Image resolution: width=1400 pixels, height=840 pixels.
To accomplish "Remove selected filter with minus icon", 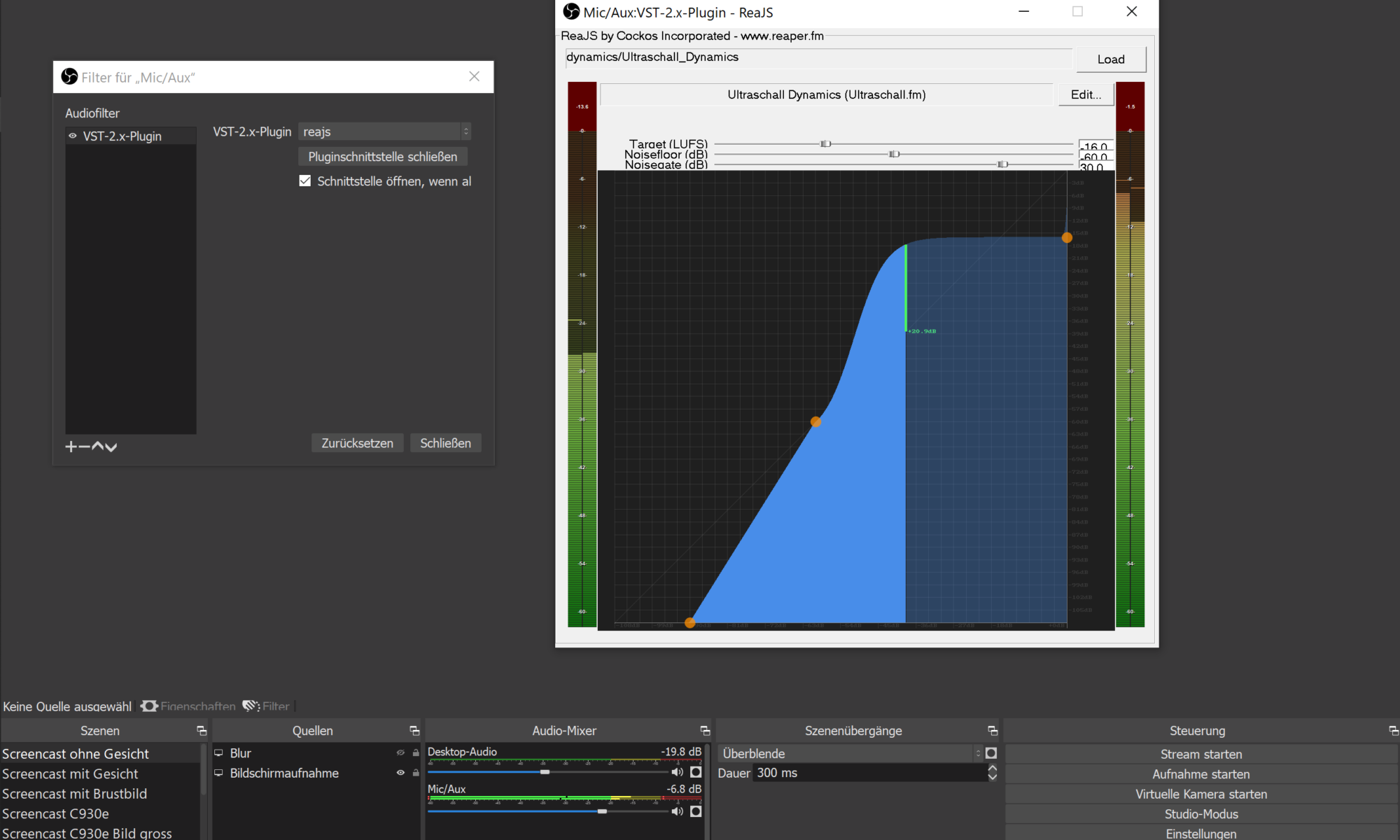I will (x=84, y=447).
